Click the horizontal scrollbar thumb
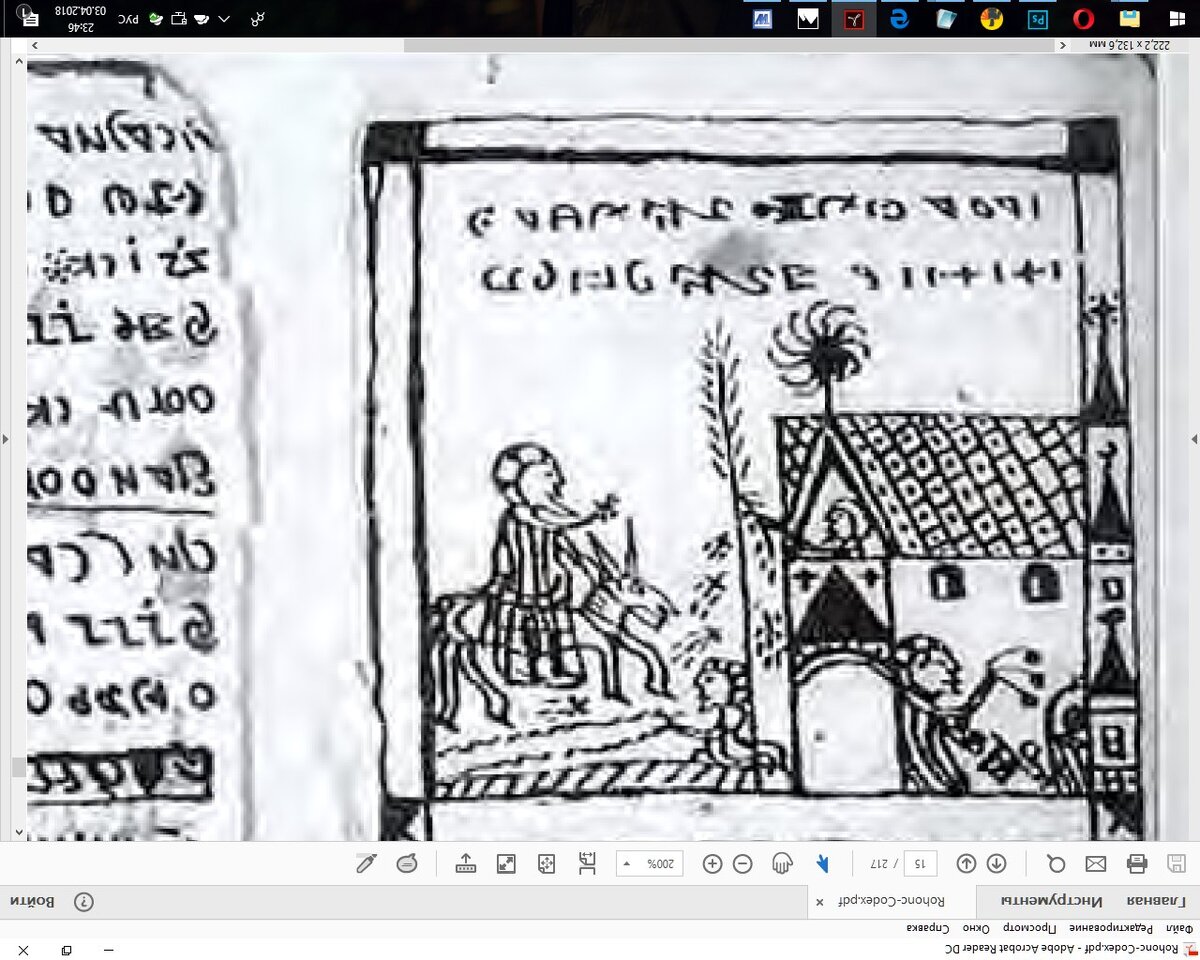This screenshot has height=960, width=1200. 730,45
